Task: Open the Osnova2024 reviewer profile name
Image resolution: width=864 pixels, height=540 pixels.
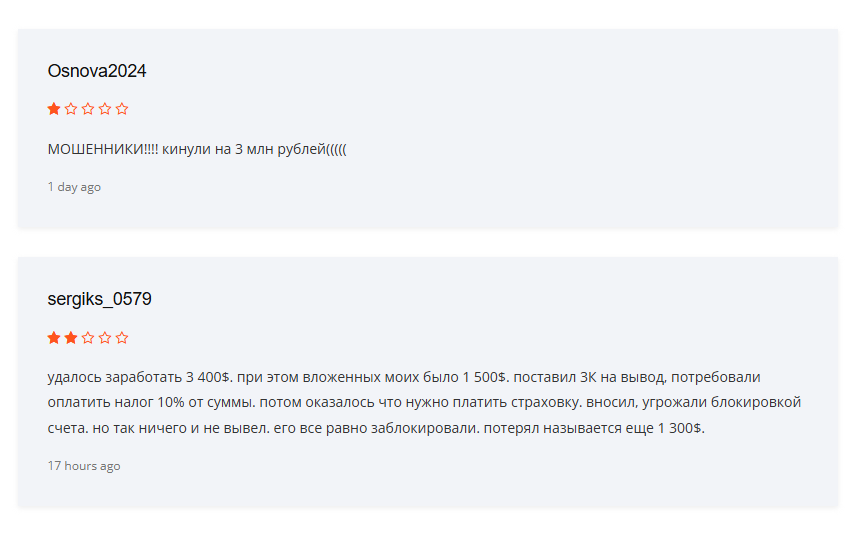Action: pos(97,72)
